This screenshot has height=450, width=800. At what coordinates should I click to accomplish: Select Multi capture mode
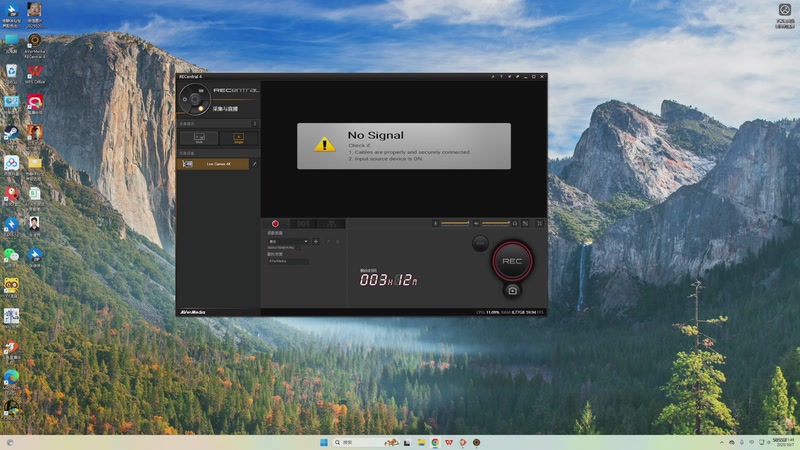[199, 138]
